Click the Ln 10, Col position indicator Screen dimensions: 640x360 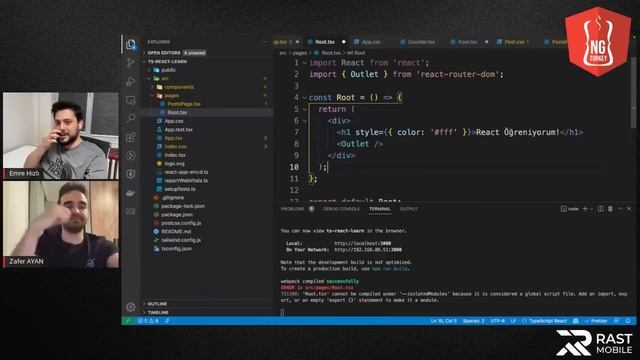point(444,321)
